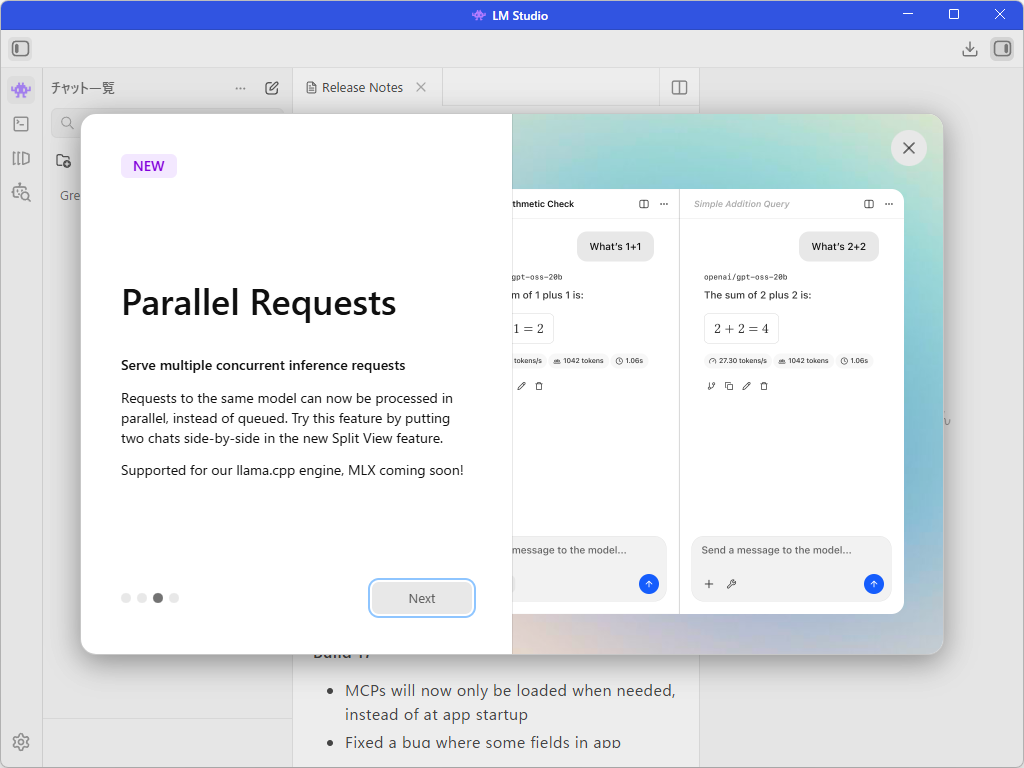
Task: Click the ellipsis in Simple Addition Query preview
Action: click(x=889, y=204)
